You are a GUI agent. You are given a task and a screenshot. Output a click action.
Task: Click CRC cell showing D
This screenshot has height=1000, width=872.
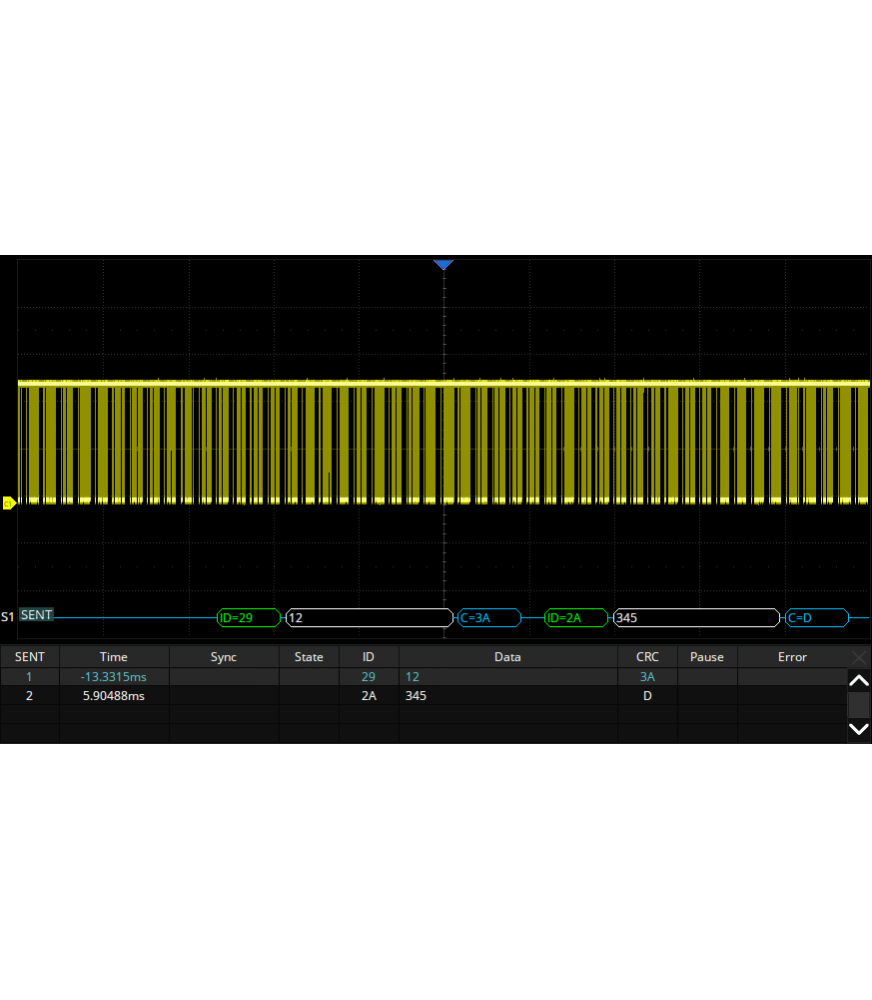647,696
